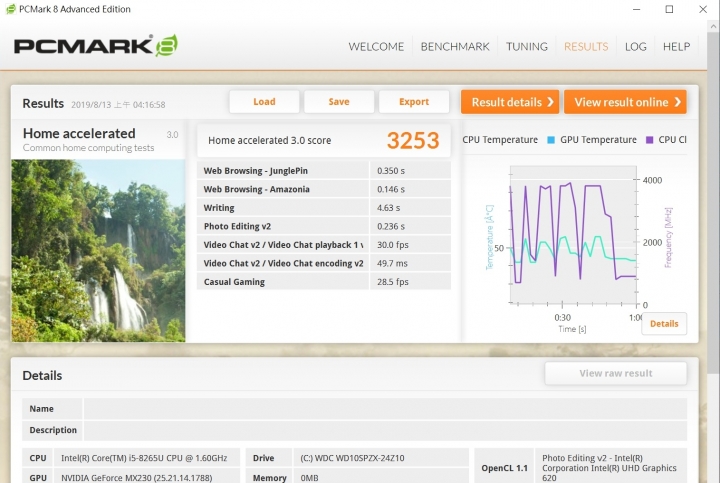
Task: Click the Writing test row
Action: click(x=324, y=208)
